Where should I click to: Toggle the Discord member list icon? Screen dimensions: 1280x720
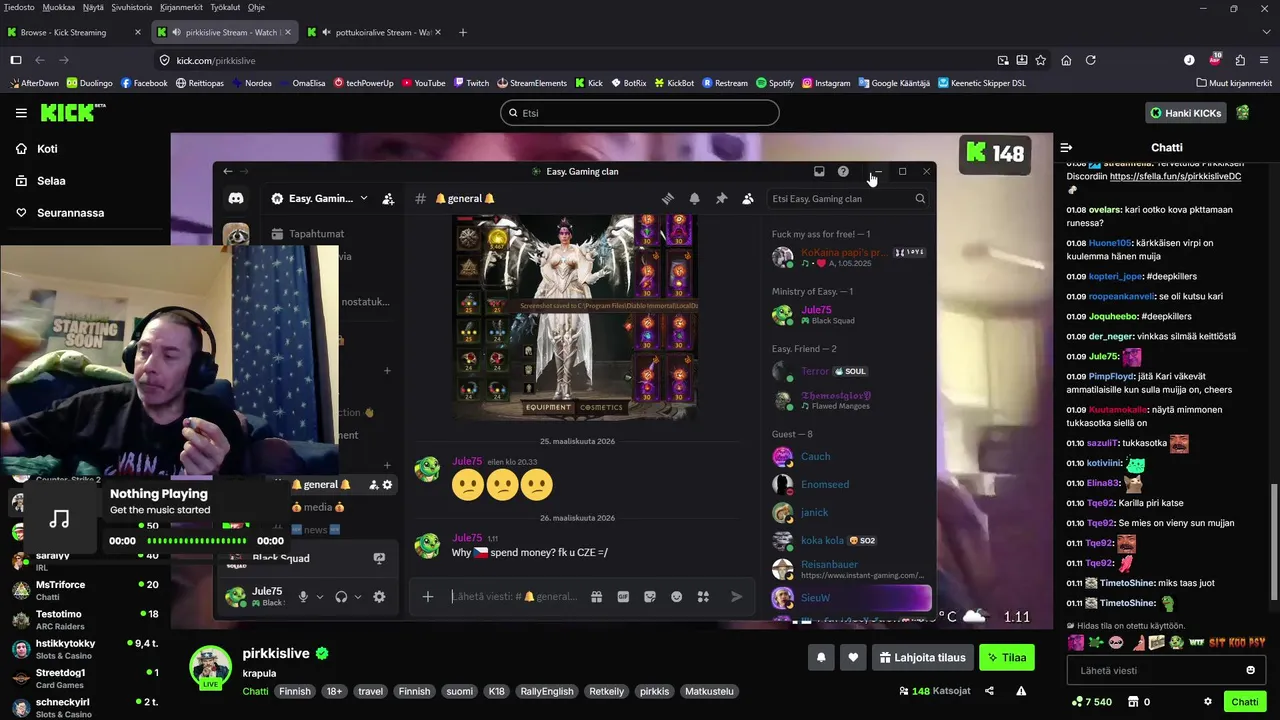pyautogui.click(x=748, y=199)
